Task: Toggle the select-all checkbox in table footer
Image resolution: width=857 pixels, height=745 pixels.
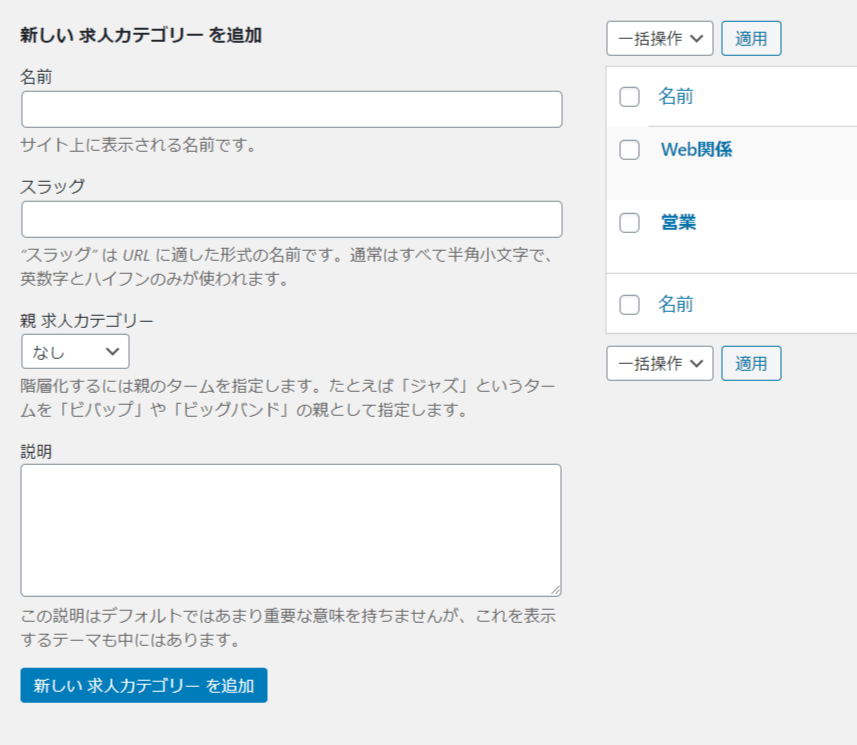Action: [x=629, y=304]
